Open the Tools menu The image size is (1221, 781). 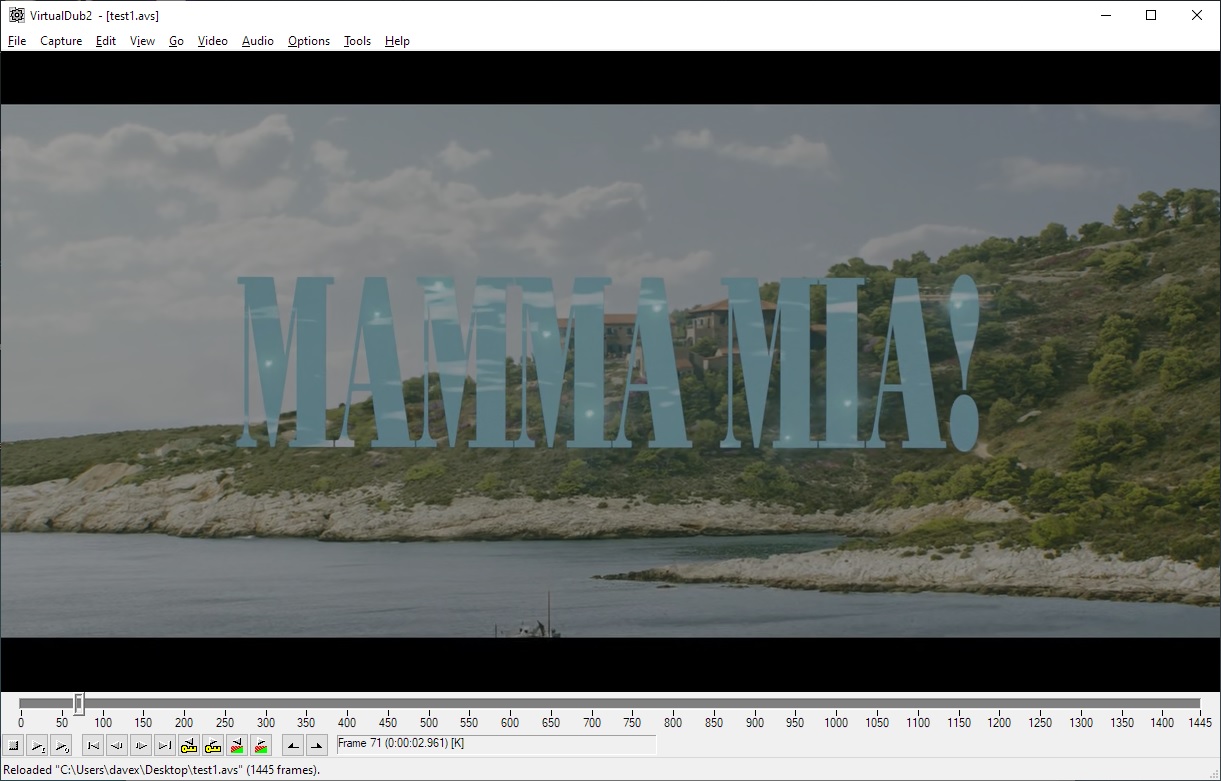coord(357,41)
